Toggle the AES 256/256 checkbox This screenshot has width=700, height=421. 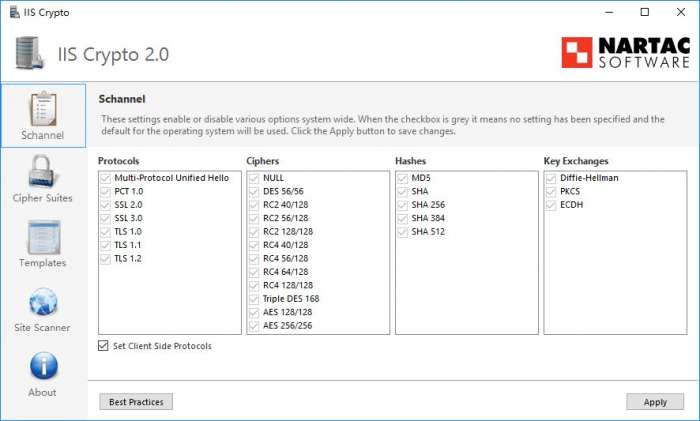coord(254,325)
